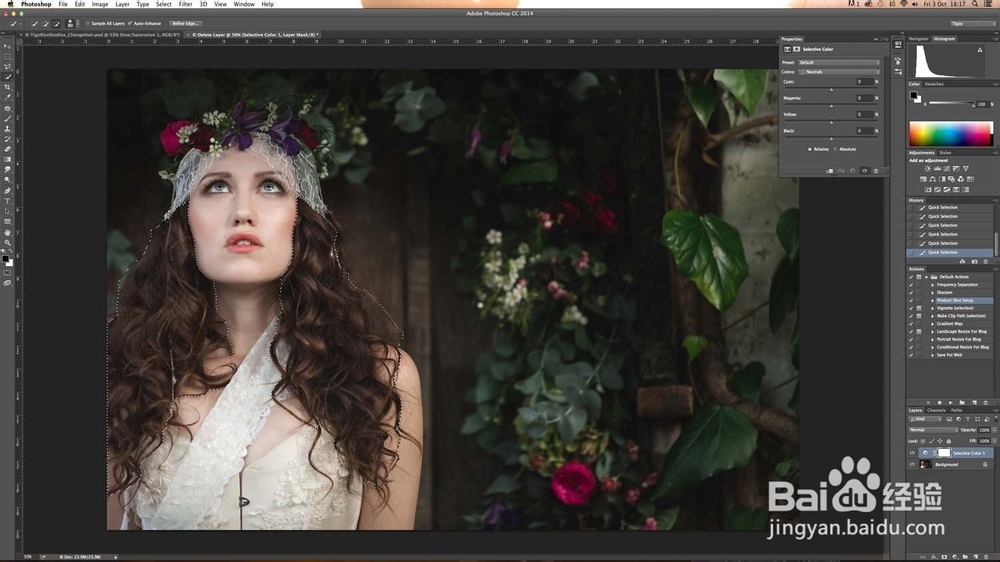This screenshot has height=562, width=1000.
Task: Expand the Gradient Map action
Action: pyautogui.click(x=932, y=323)
